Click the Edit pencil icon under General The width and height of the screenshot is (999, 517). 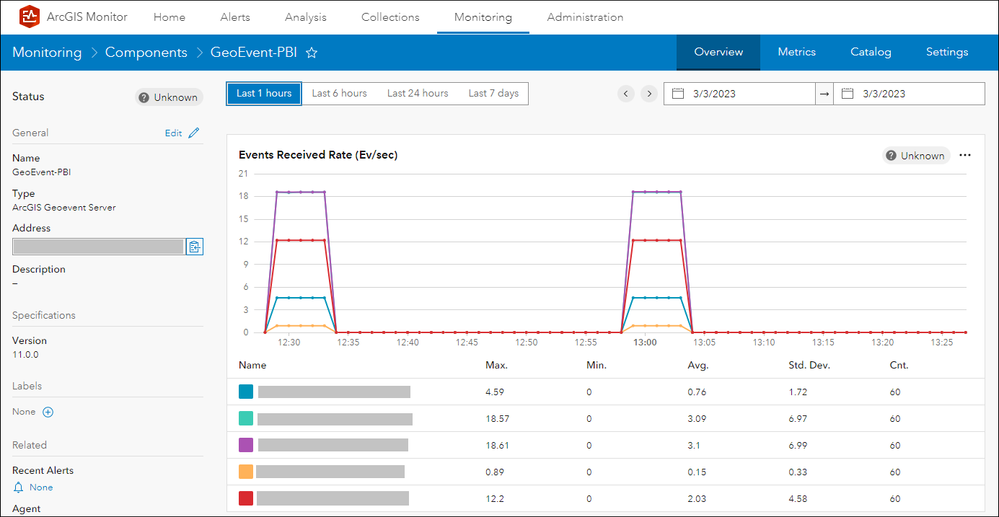(x=194, y=133)
